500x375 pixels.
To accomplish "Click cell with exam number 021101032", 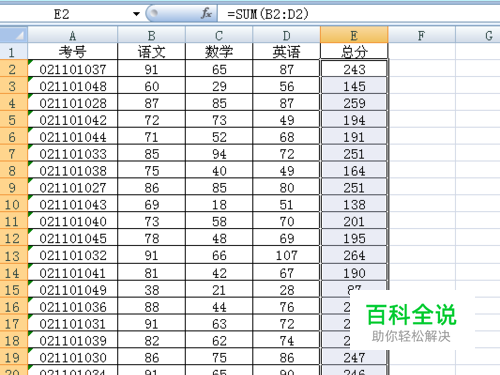I will (73, 255).
